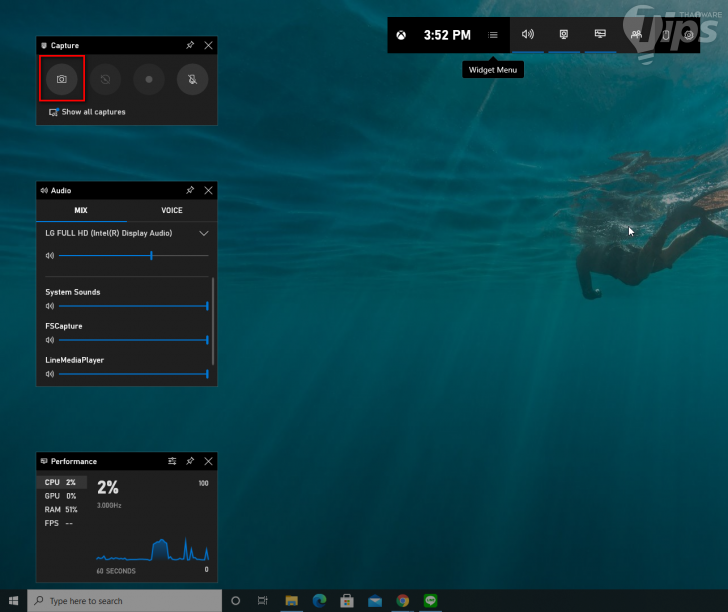Click the Xbox logo in the Game Bar

tap(401, 35)
